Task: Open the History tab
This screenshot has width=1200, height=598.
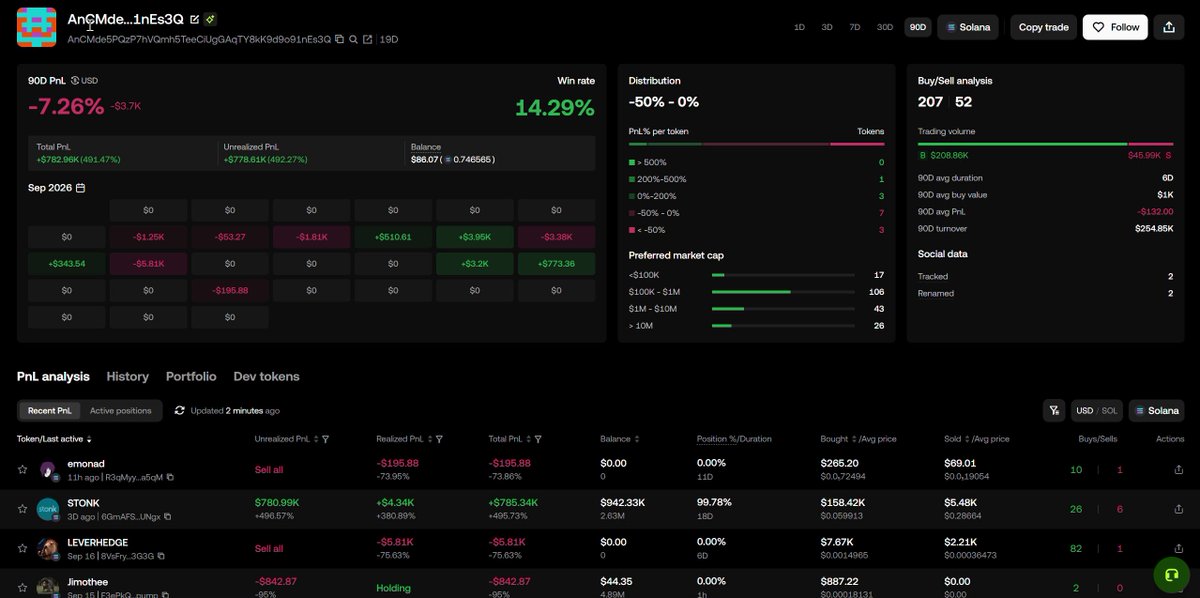Action: click(x=127, y=376)
